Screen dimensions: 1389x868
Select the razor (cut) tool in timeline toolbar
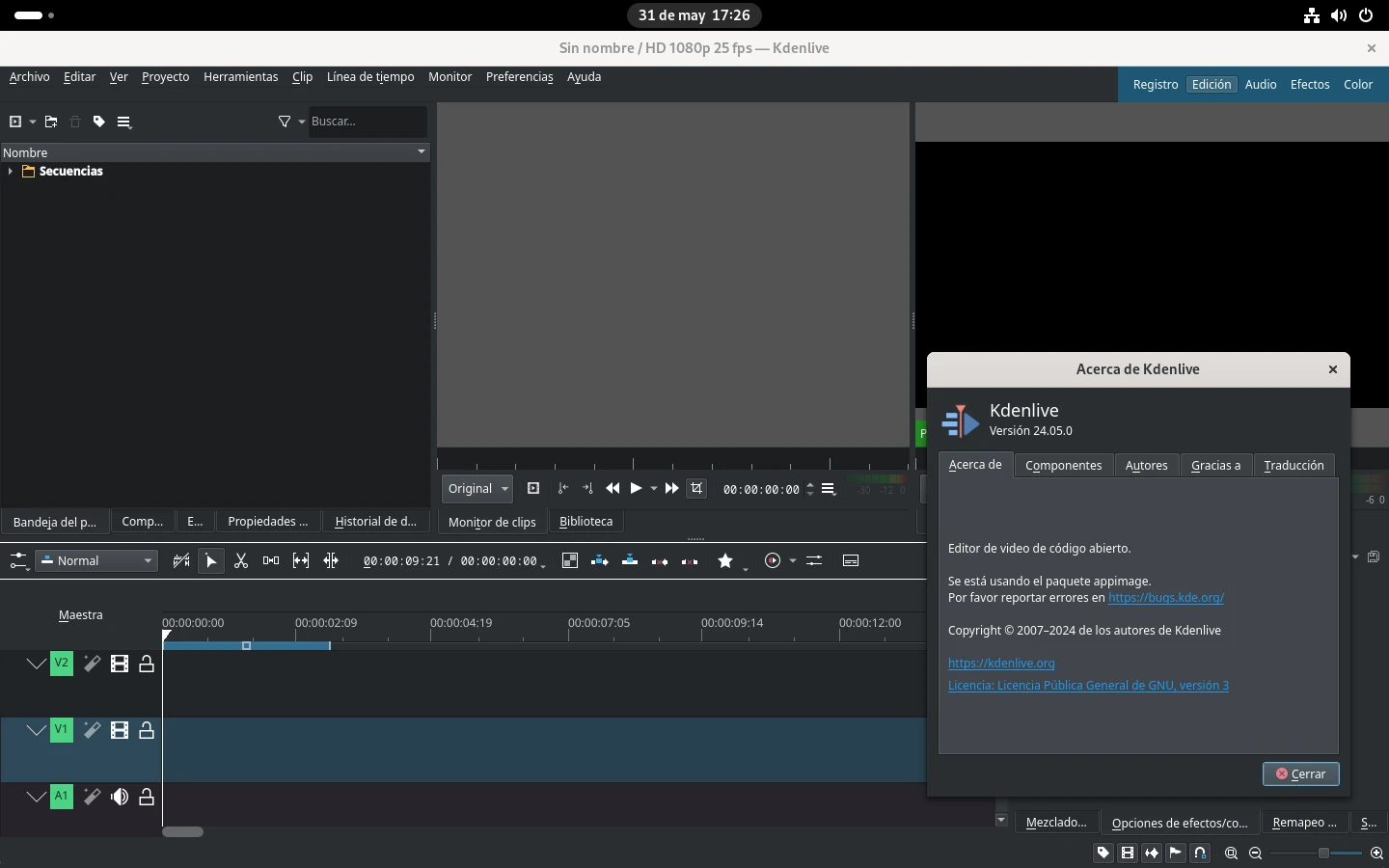[241, 560]
